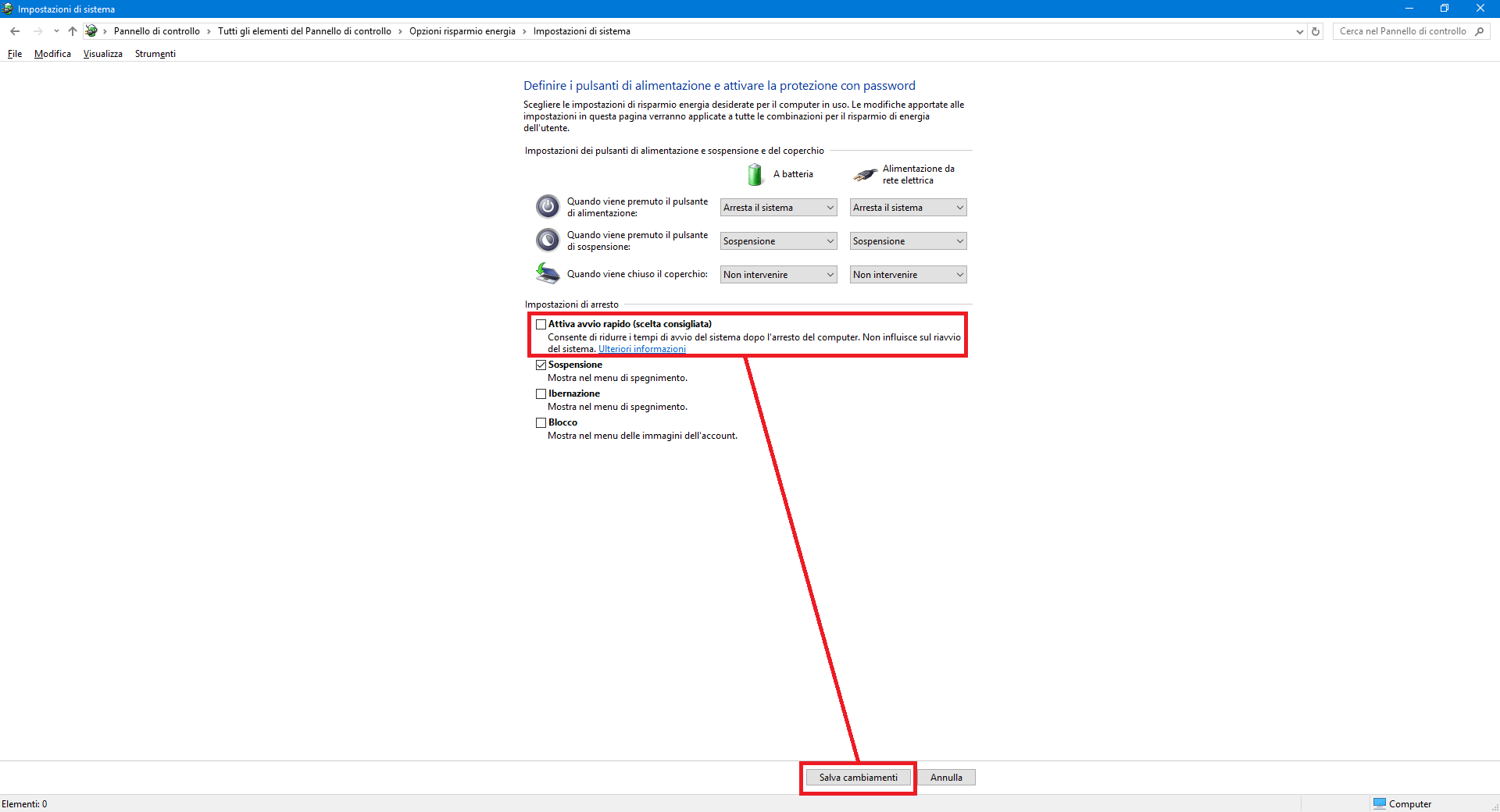Click the back navigation arrow
The width and height of the screenshot is (1500, 812).
coord(15,31)
